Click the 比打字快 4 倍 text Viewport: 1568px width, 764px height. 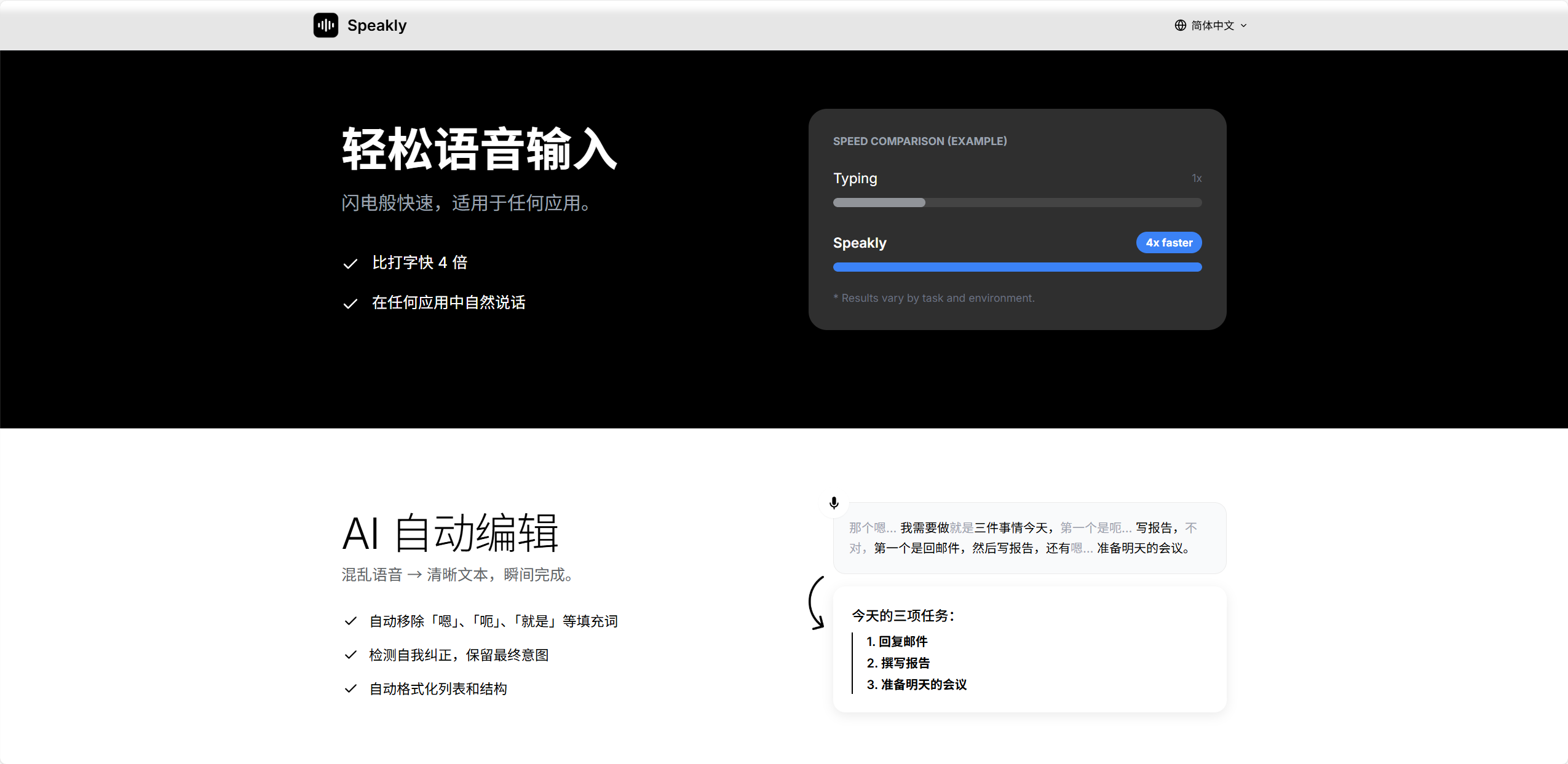coord(420,262)
